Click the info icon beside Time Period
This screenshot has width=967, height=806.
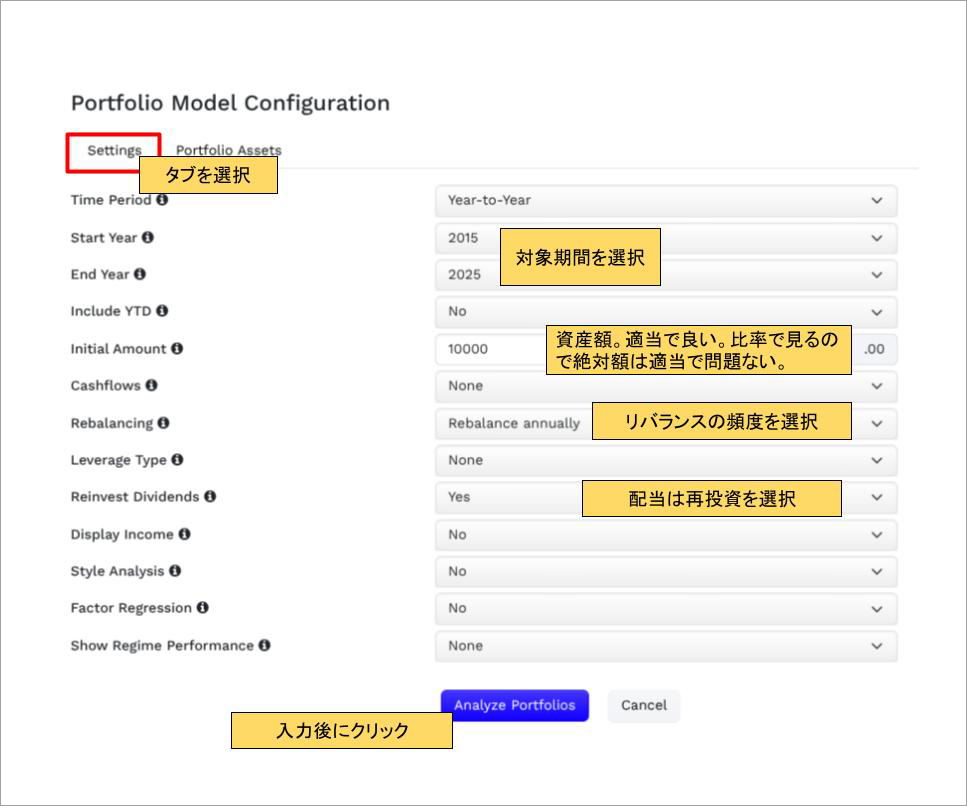click(x=162, y=200)
